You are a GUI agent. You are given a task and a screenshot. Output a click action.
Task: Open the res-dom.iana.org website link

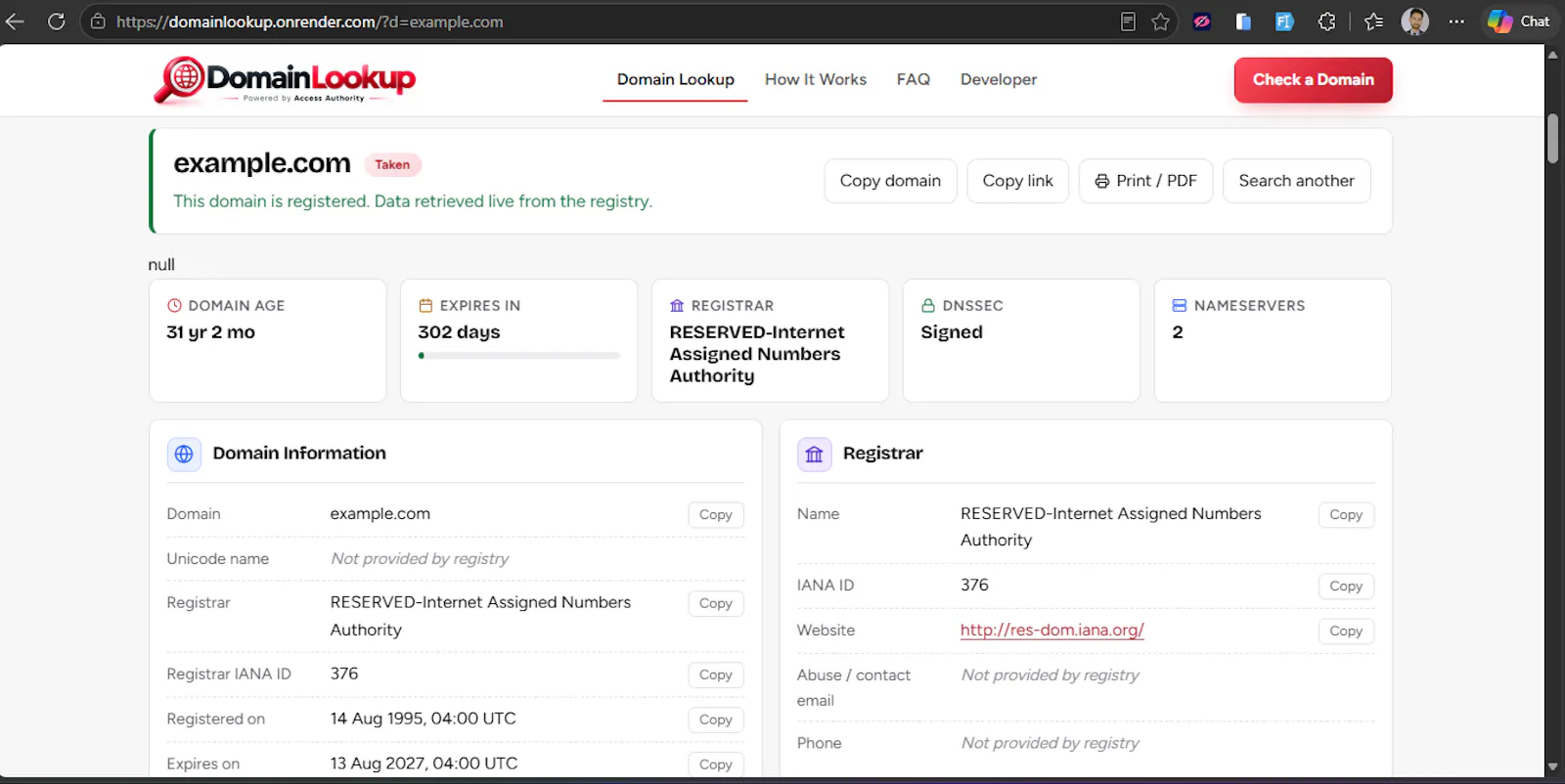(x=1051, y=631)
